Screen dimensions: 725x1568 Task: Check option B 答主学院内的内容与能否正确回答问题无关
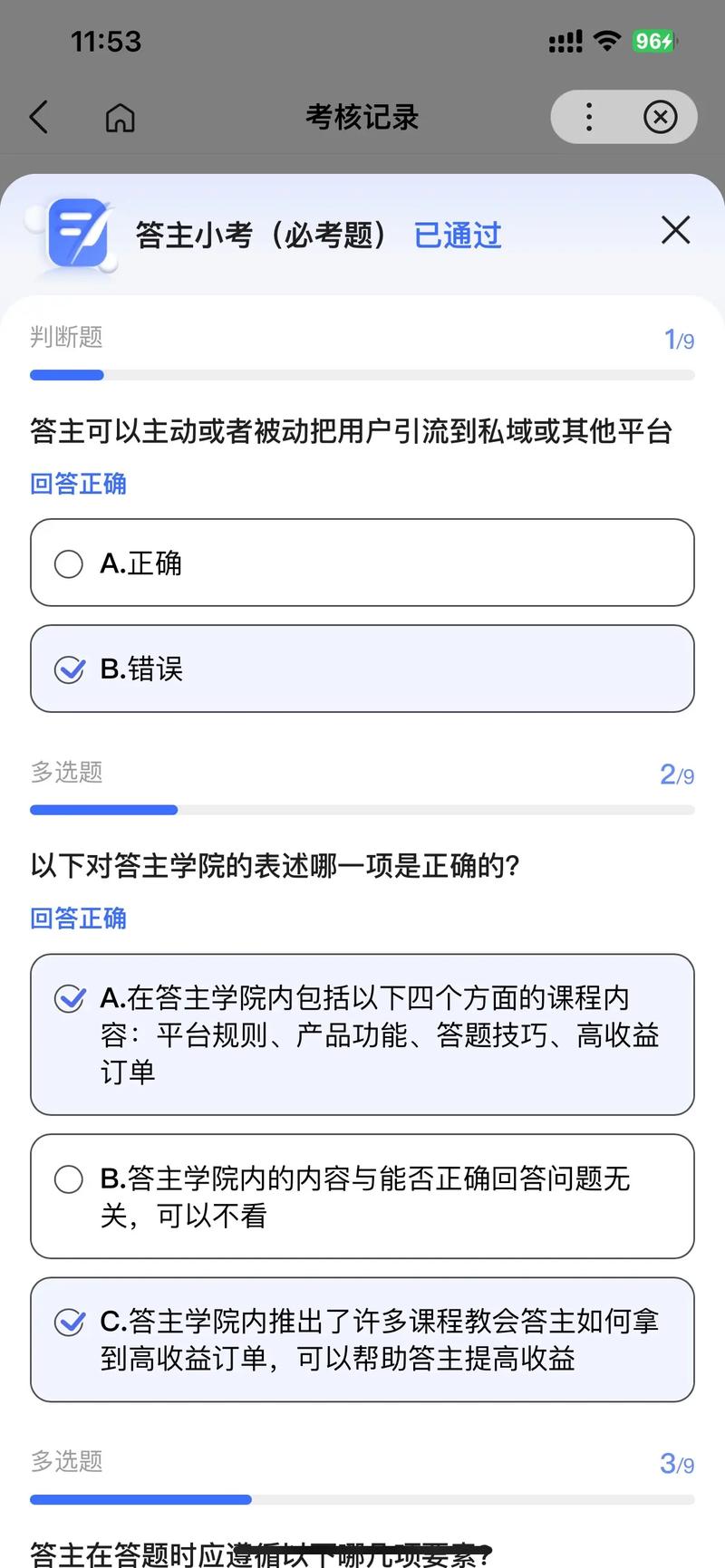click(x=69, y=1178)
